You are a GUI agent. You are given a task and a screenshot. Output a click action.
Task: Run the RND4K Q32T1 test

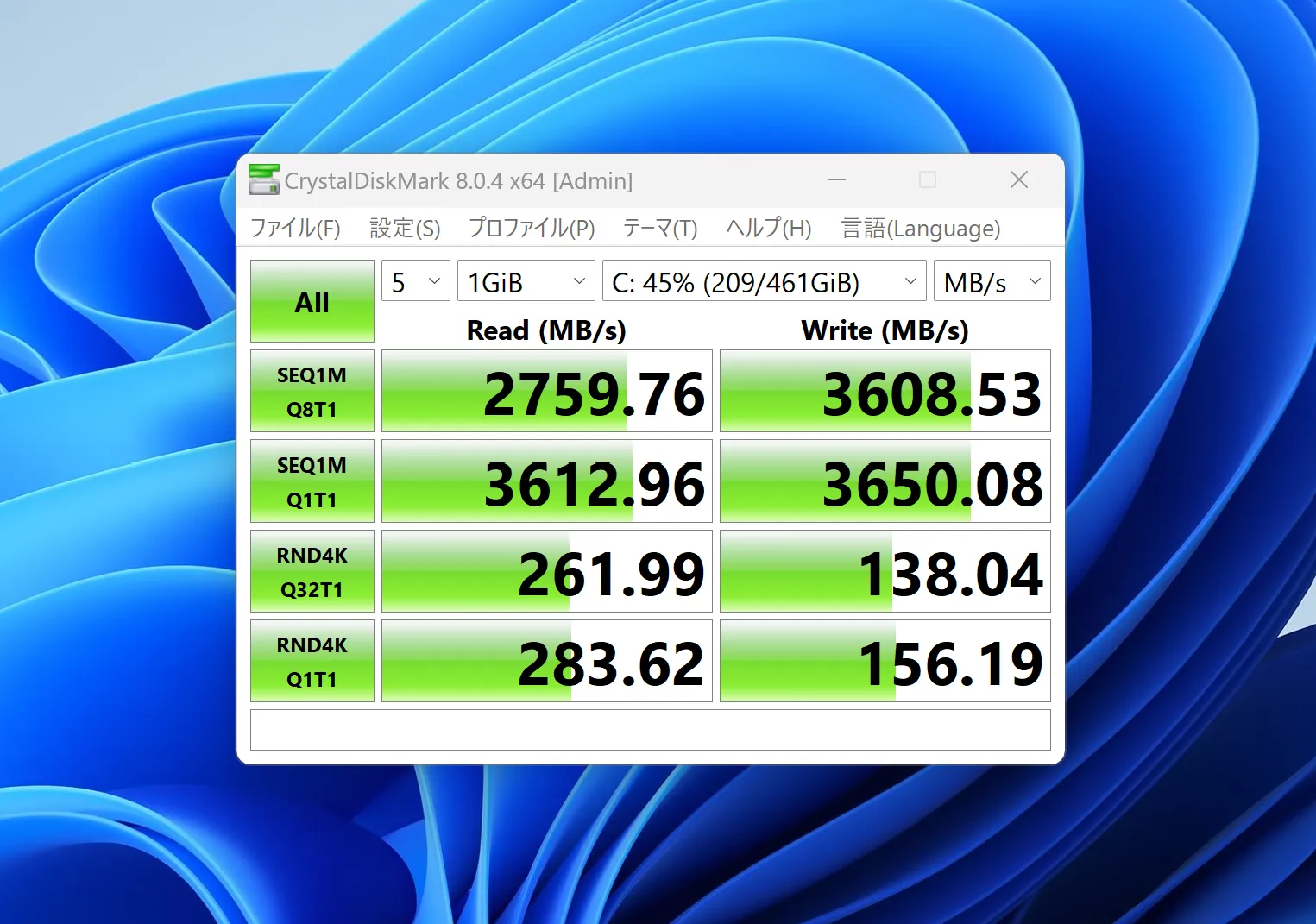coord(312,571)
